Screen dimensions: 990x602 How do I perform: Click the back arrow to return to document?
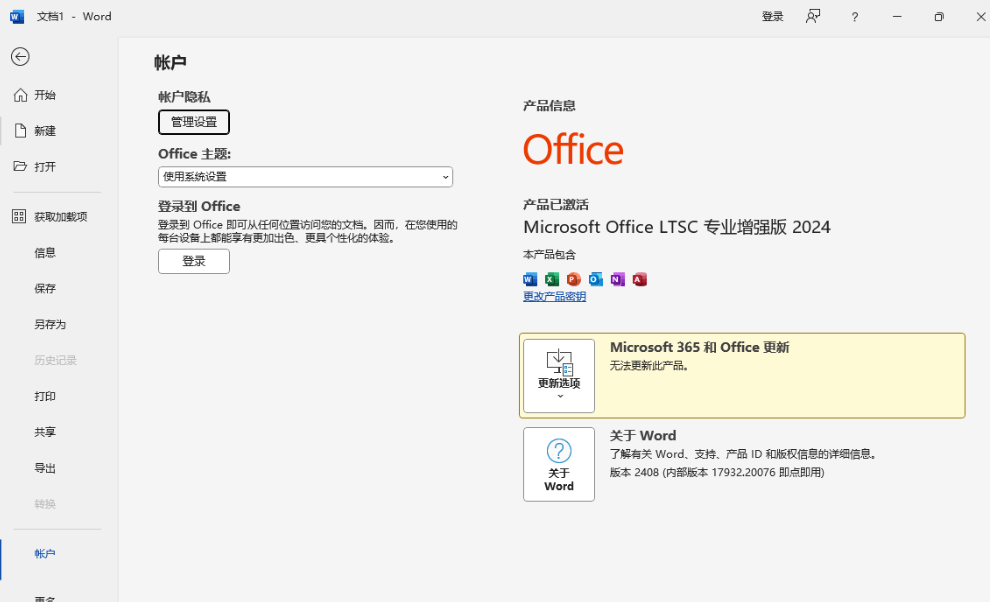pos(20,57)
